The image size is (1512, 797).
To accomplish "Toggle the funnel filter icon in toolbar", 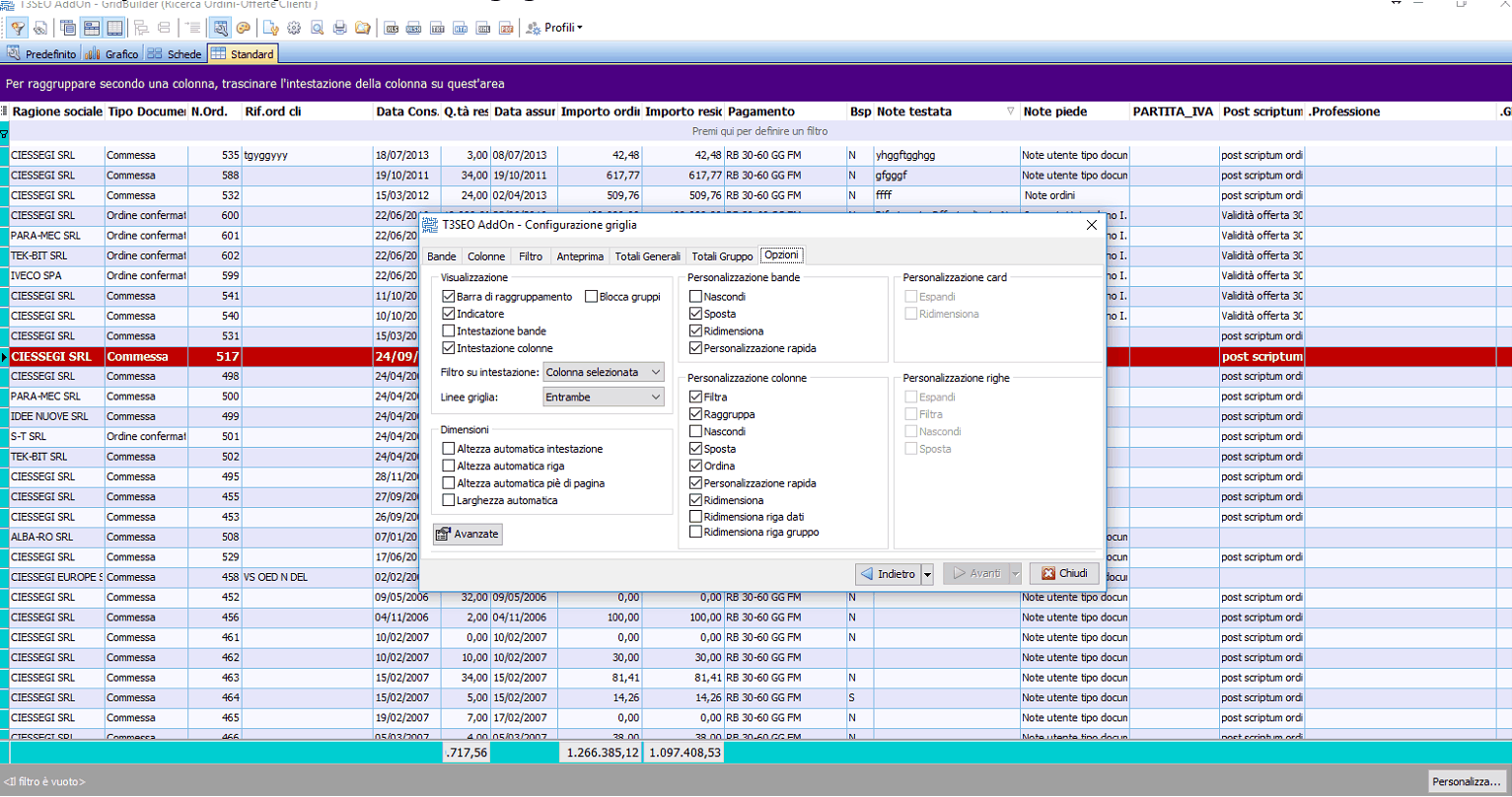I will (17, 29).
